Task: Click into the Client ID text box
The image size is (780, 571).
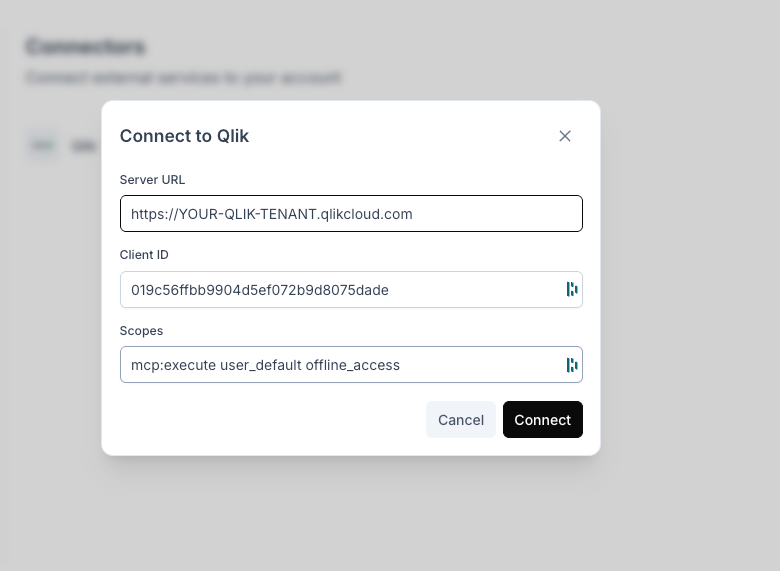Action: [340, 290]
